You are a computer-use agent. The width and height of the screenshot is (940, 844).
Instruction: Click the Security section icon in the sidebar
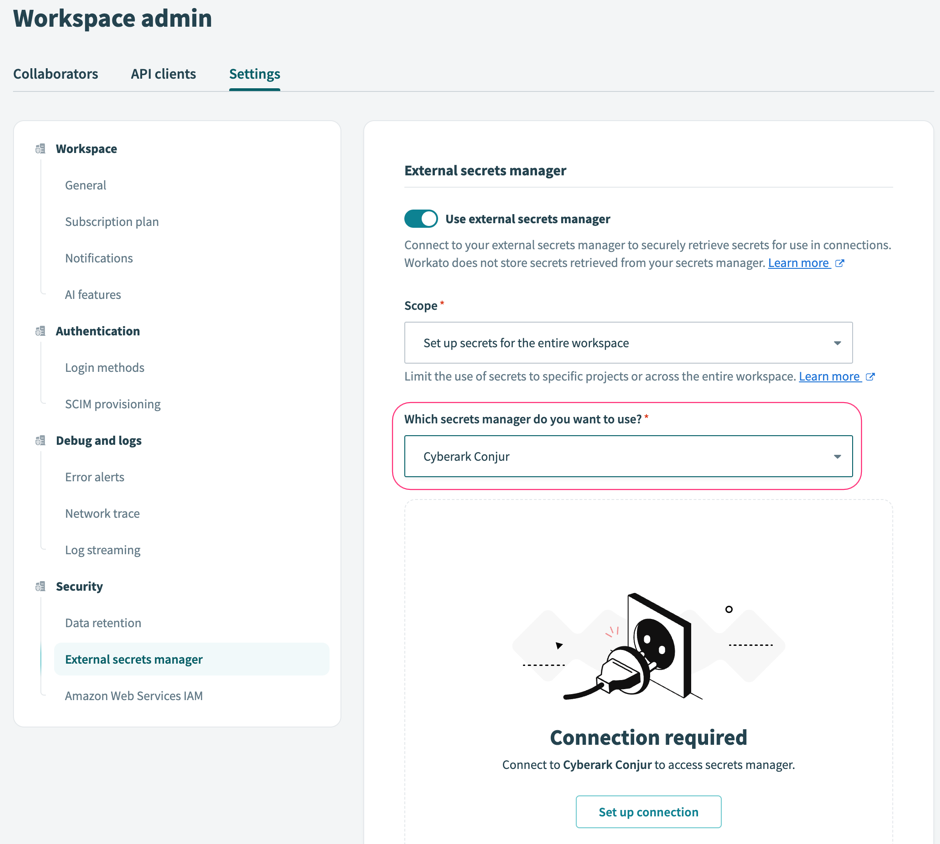40,586
